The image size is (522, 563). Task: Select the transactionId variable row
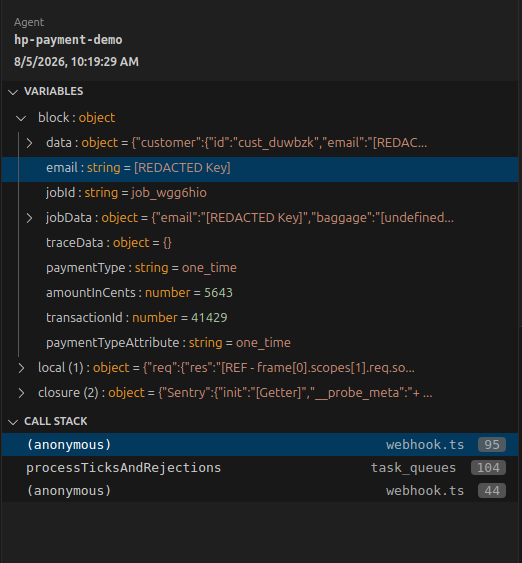click(x=260, y=318)
